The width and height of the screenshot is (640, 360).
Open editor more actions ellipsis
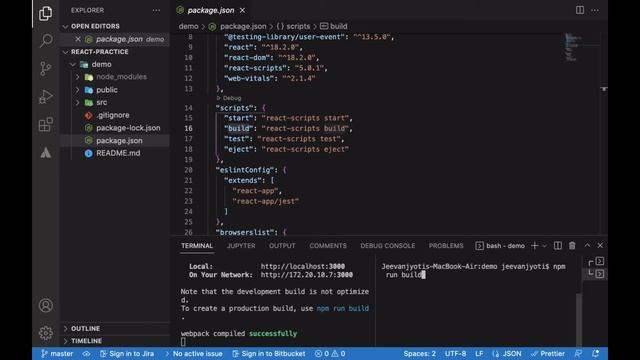click(595, 10)
